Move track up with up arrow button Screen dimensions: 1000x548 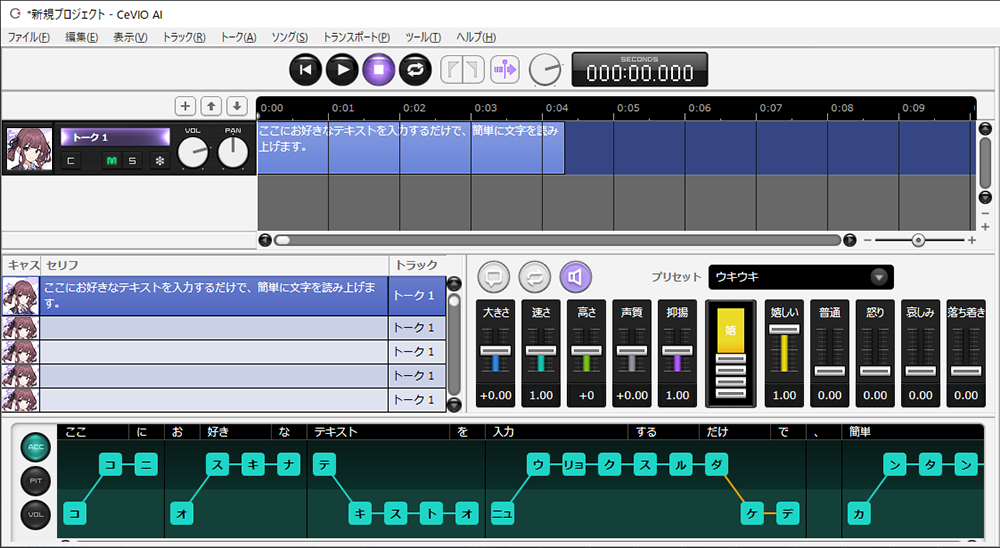pos(211,106)
